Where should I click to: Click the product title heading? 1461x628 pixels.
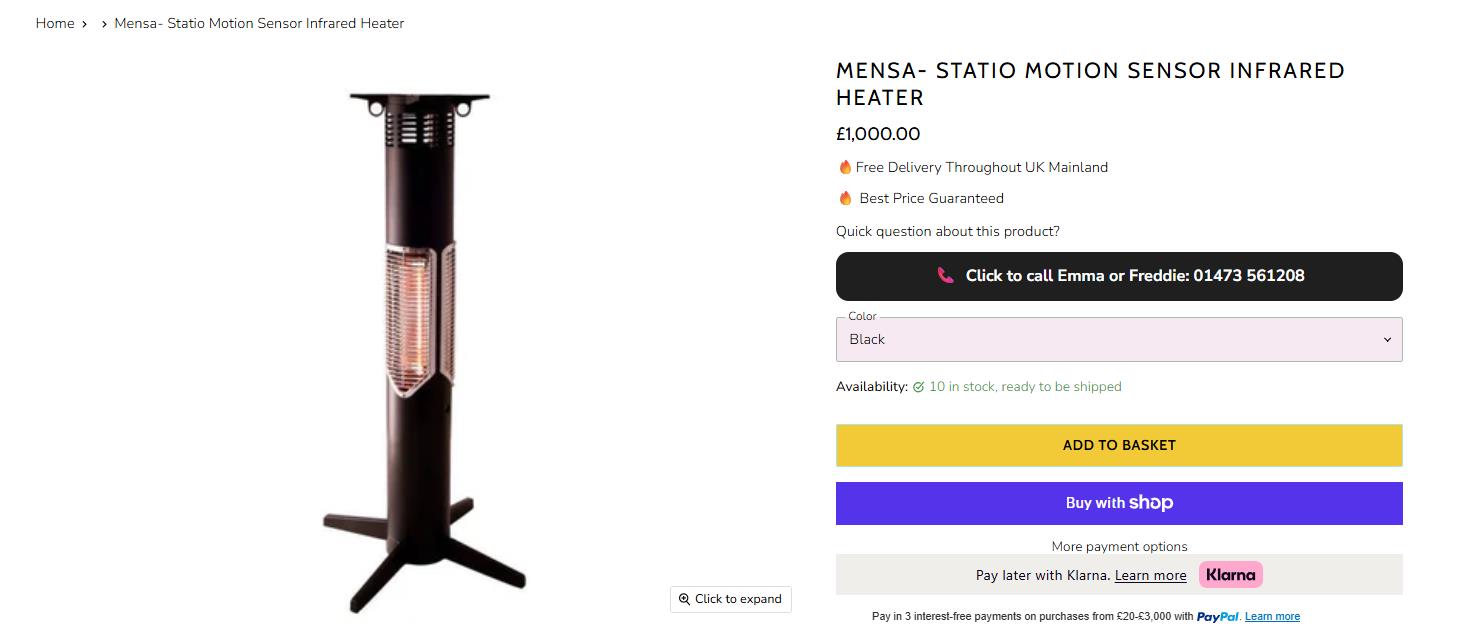coord(1090,84)
